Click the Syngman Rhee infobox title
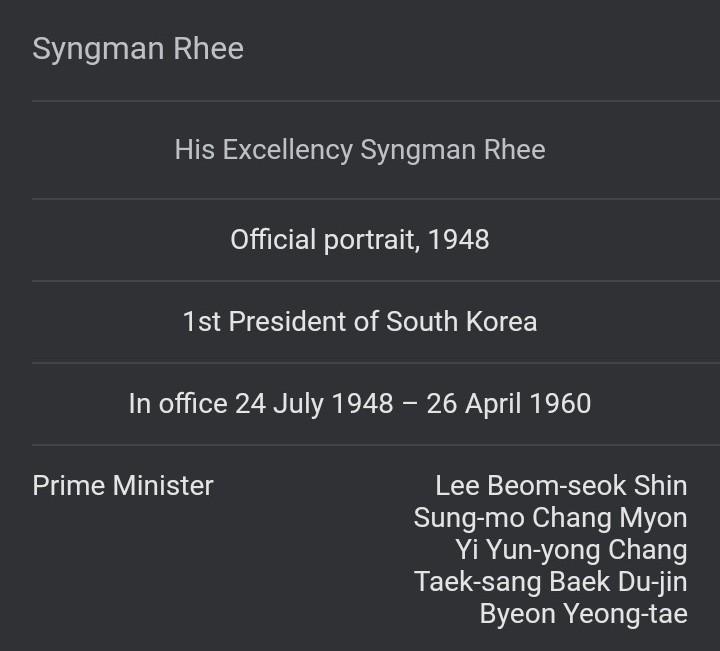This screenshot has height=651, width=720. pyautogui.click(x=138, y=49)
